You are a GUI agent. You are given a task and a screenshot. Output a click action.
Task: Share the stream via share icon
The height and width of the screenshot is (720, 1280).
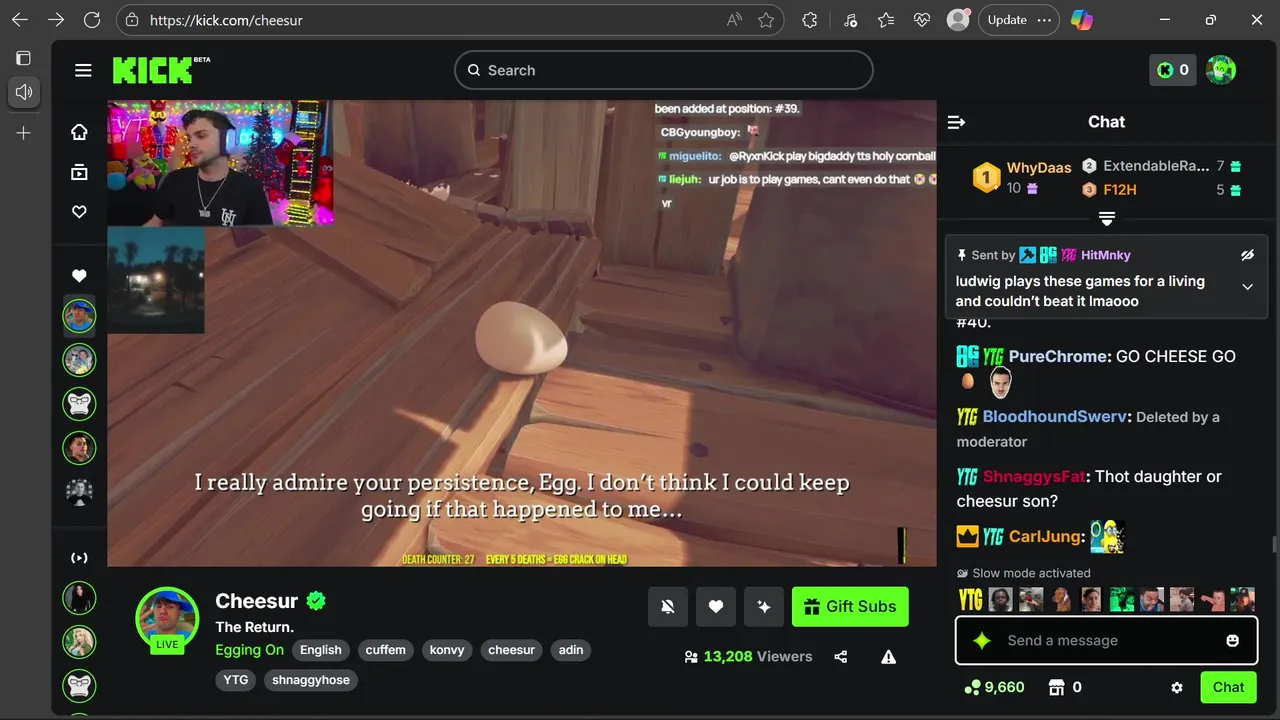point(841,657)
